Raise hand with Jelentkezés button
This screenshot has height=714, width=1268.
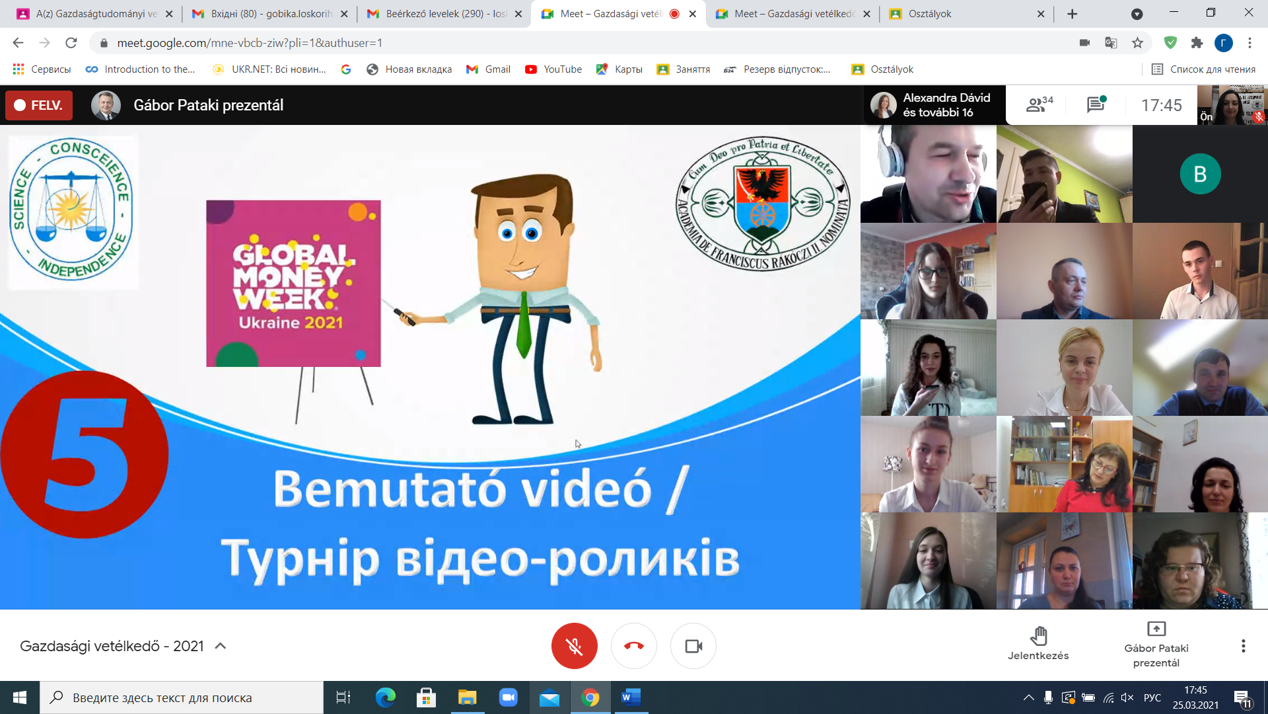(1038, 644)
